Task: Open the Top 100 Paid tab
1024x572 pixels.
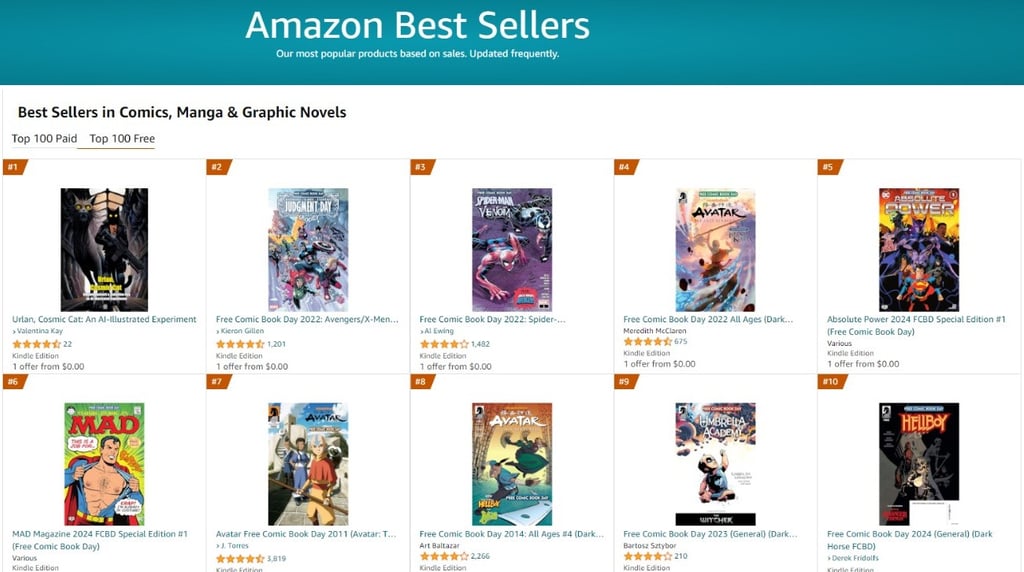Action: 44,138
